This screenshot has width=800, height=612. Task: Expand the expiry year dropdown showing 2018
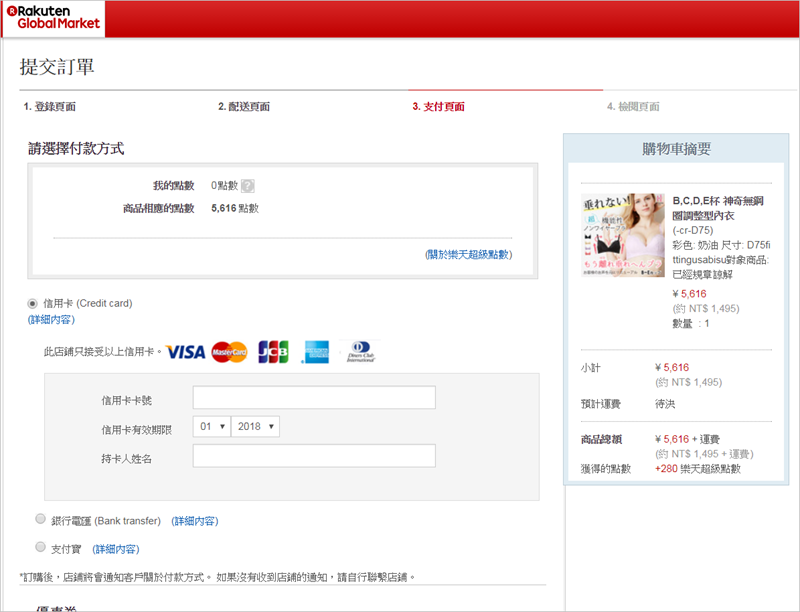[x=255, y=426]
